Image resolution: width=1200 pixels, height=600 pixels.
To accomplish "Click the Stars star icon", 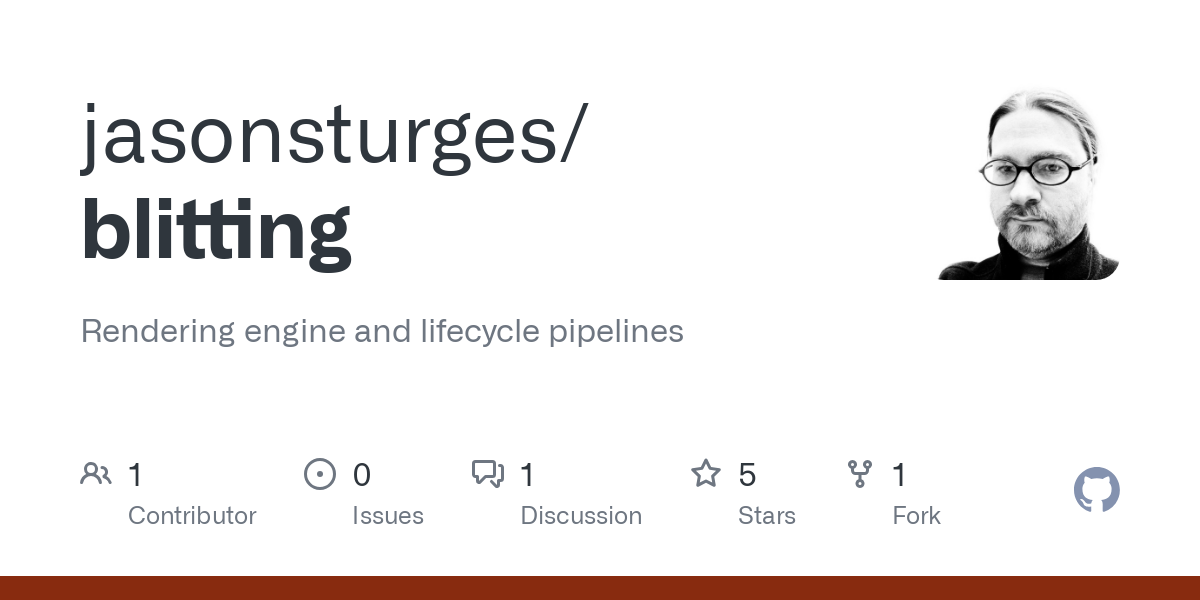I will 706,474.
